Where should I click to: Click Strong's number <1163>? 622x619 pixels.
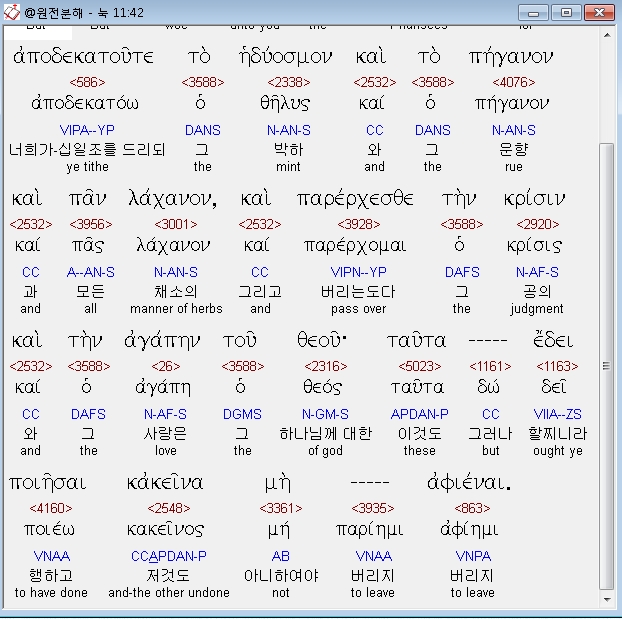pos(557,366)
